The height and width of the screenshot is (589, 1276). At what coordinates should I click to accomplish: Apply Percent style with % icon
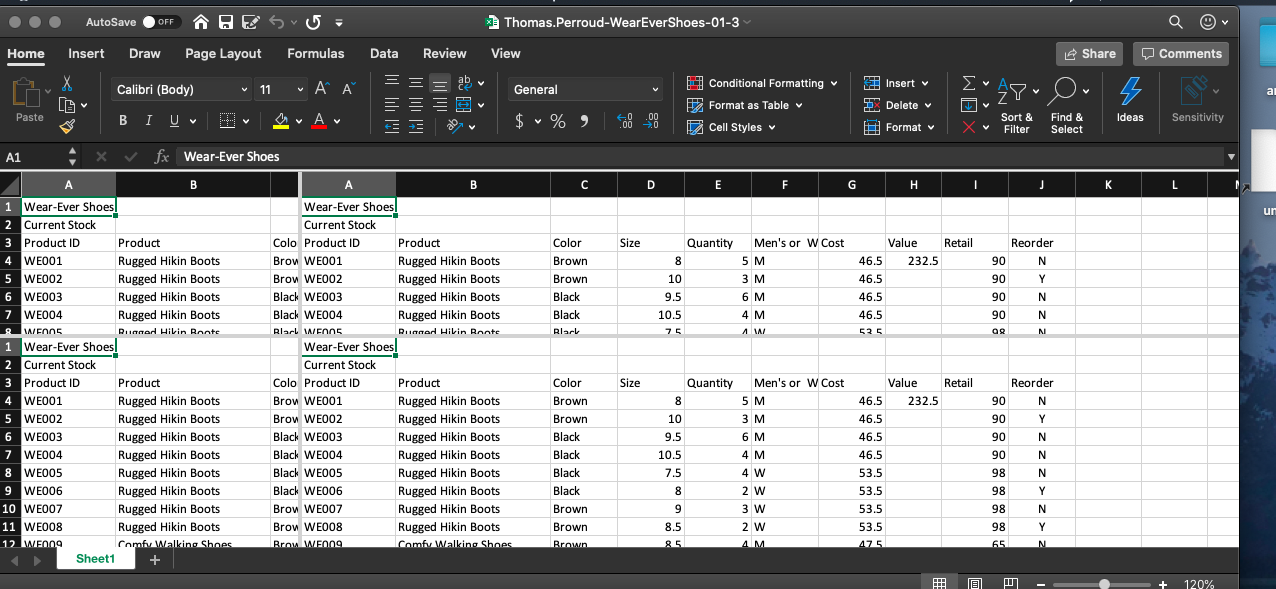(x=558, y=121)
